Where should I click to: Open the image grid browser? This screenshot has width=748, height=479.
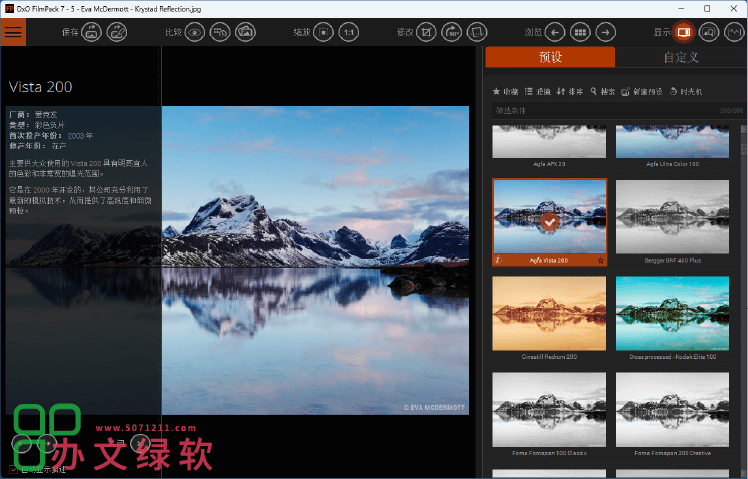coord(580,32)
